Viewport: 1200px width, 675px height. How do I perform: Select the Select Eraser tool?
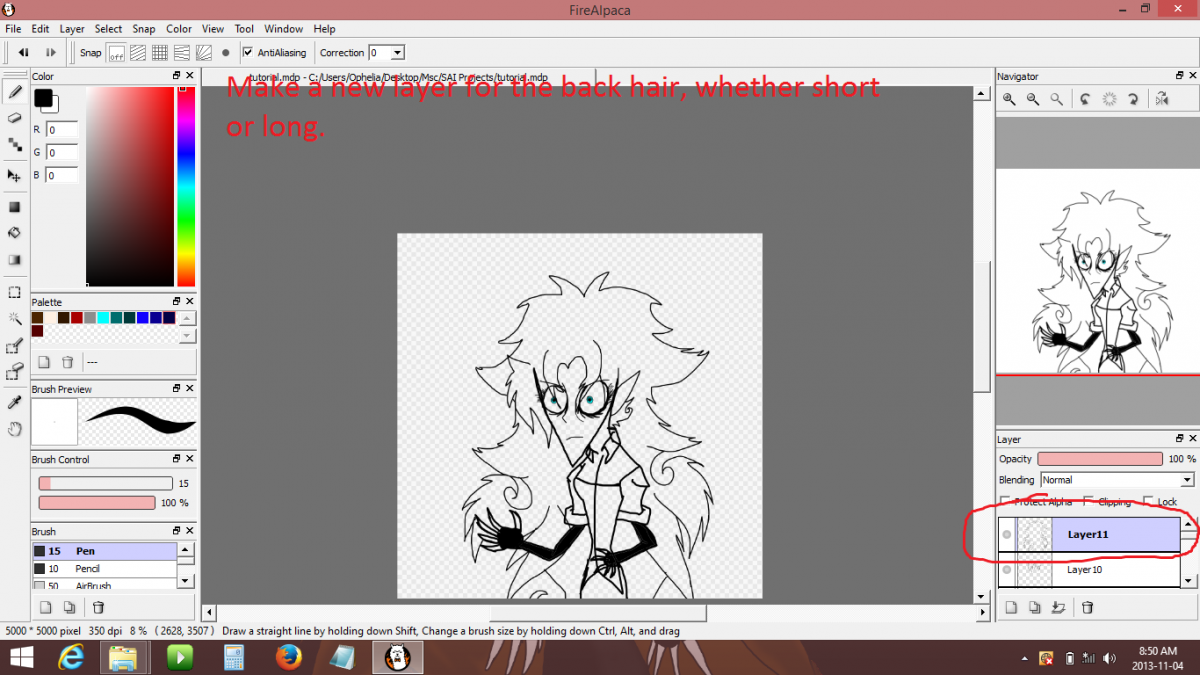point(15,373)
